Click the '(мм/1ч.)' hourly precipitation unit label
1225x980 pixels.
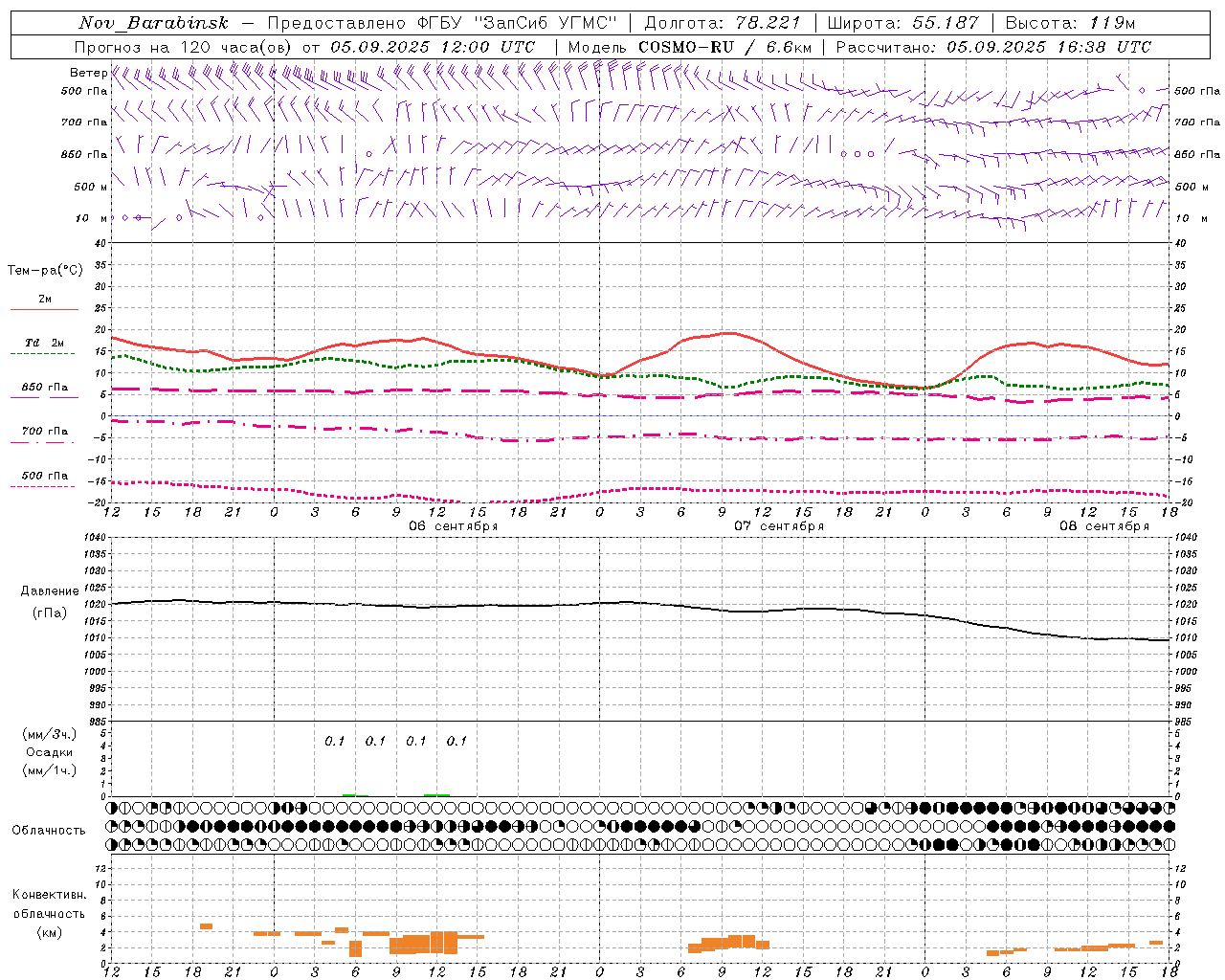tap(50, 770)
